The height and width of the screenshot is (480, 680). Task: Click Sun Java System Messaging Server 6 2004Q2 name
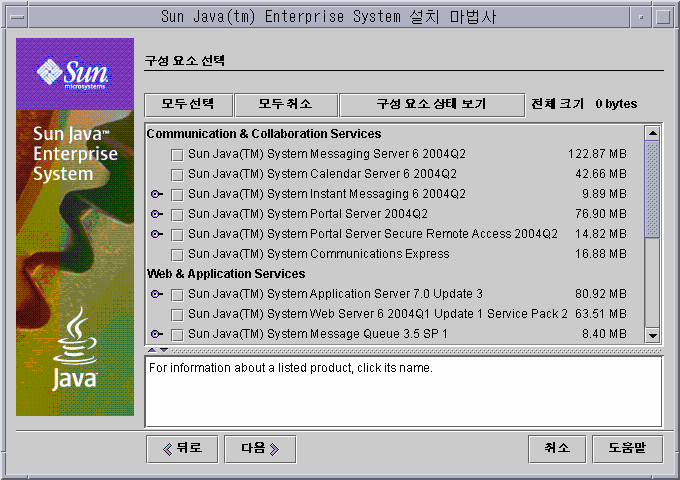pos(327,154)
